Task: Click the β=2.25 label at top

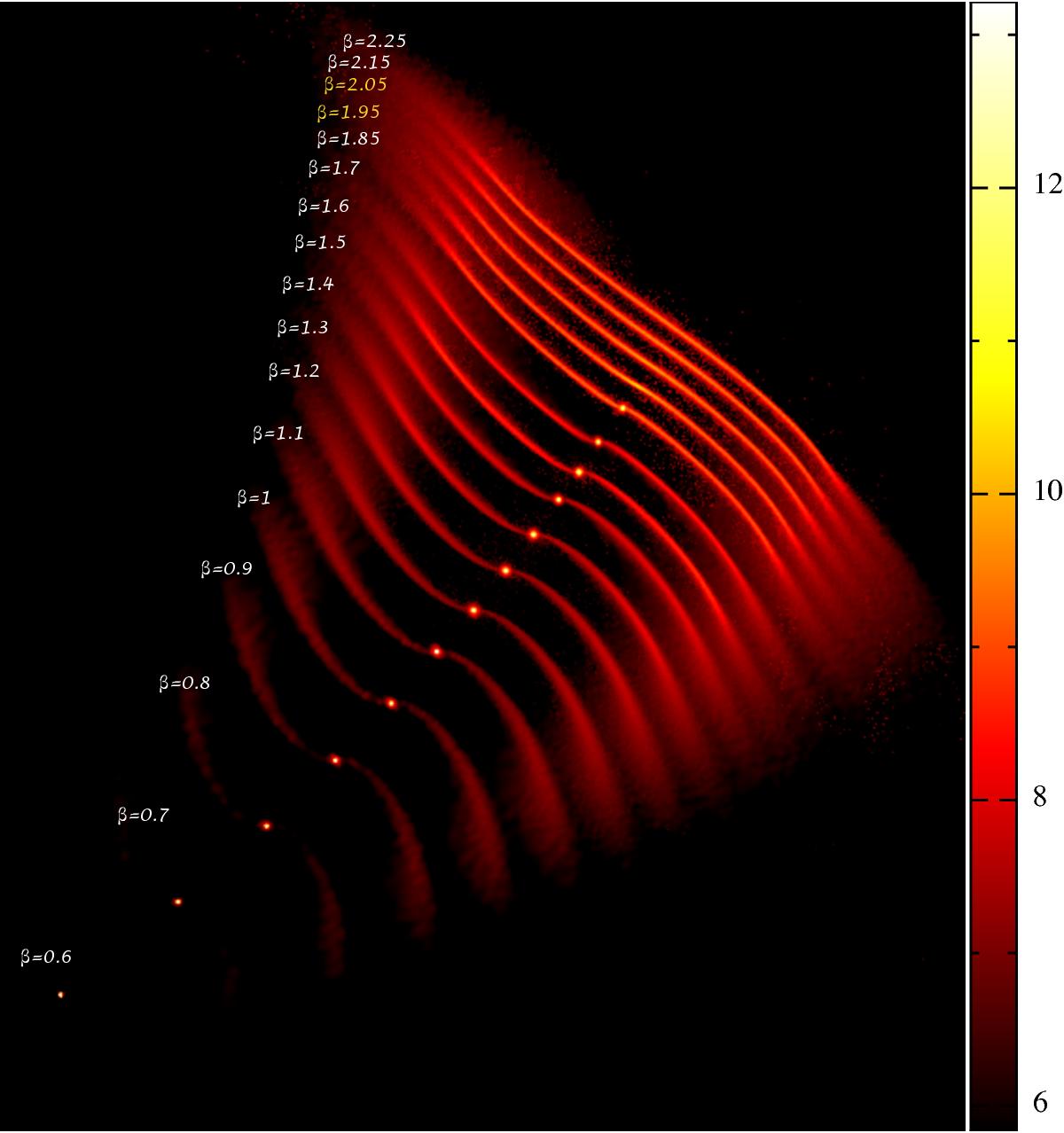Action: click(374, 41)
